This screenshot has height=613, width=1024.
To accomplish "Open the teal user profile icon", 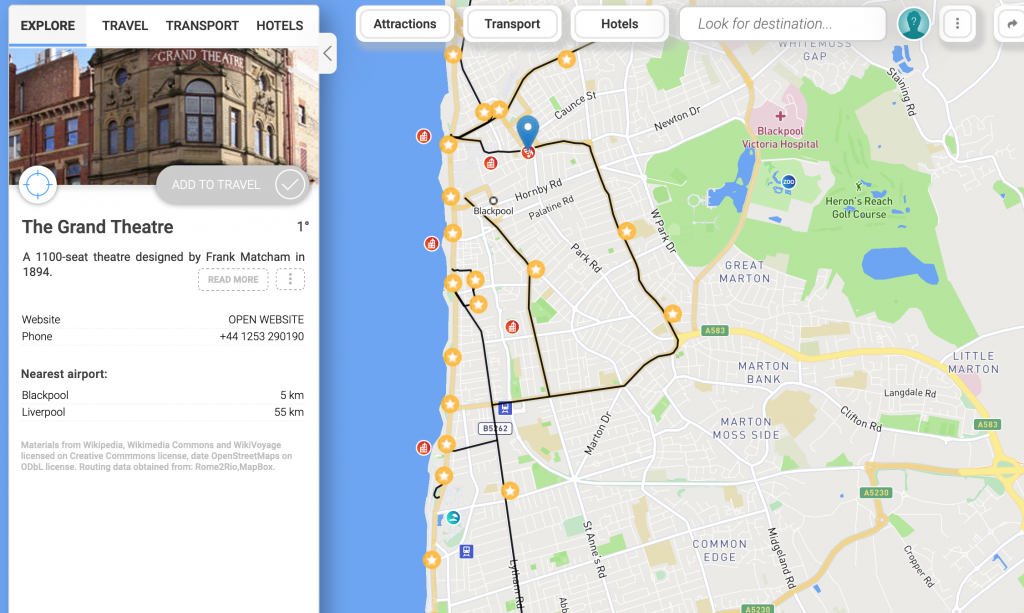I will pyautogui.click(x=913, y=23).
